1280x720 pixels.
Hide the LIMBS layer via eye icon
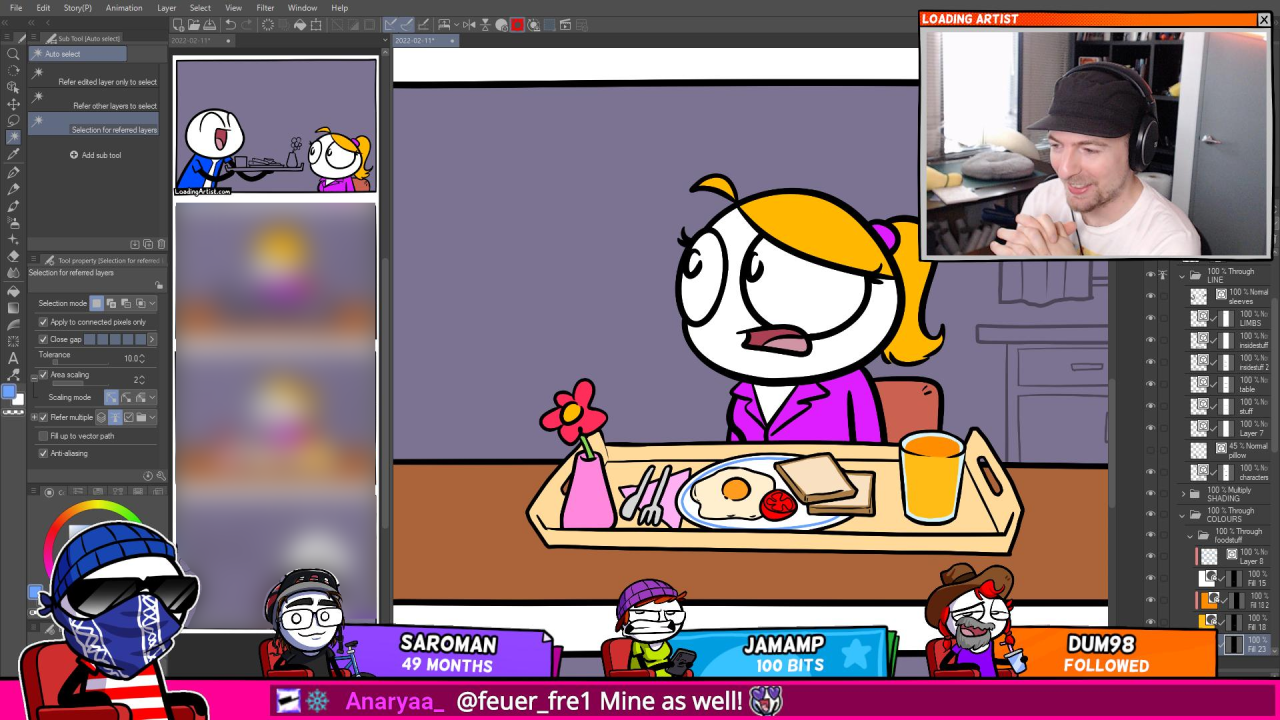click(1150, 319)
